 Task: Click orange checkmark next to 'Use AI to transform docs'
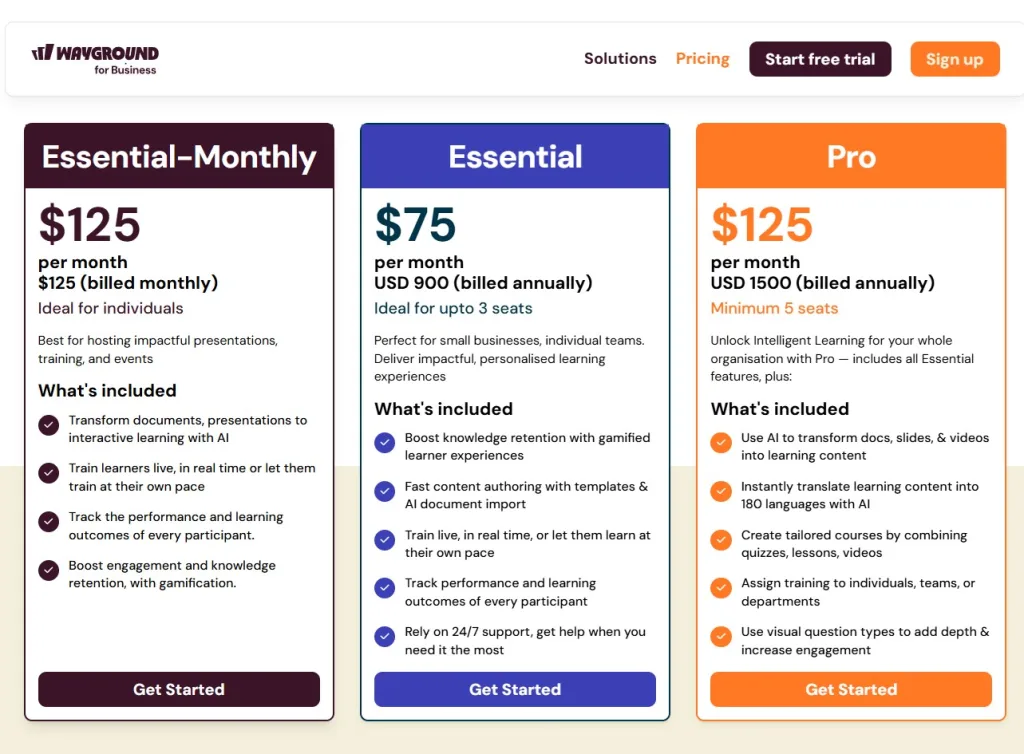point(720,442)
